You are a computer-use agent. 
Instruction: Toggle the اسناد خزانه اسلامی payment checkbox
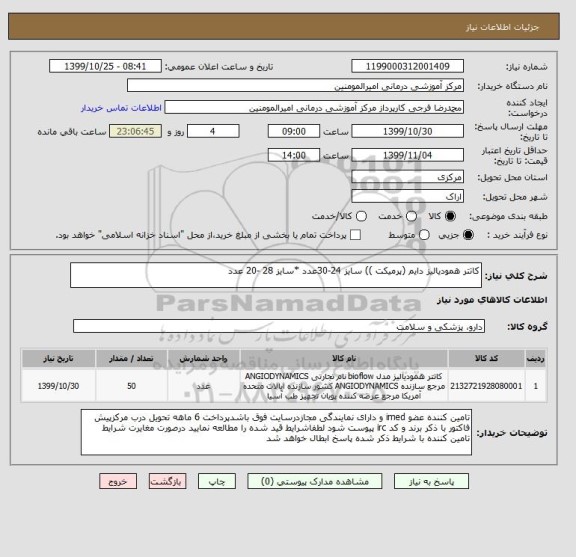pos(355,235)
